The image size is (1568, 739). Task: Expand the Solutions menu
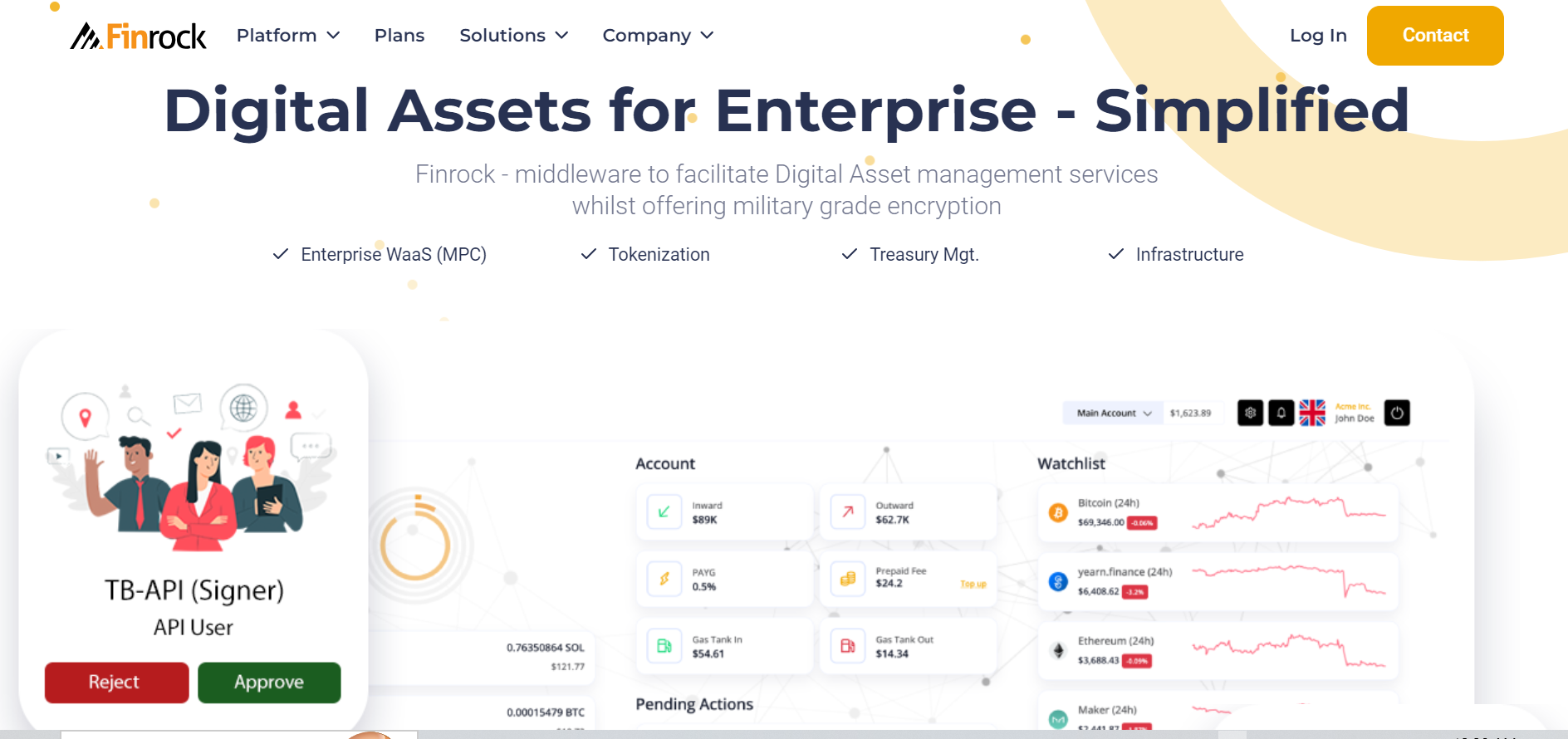(x=513, y=35)
